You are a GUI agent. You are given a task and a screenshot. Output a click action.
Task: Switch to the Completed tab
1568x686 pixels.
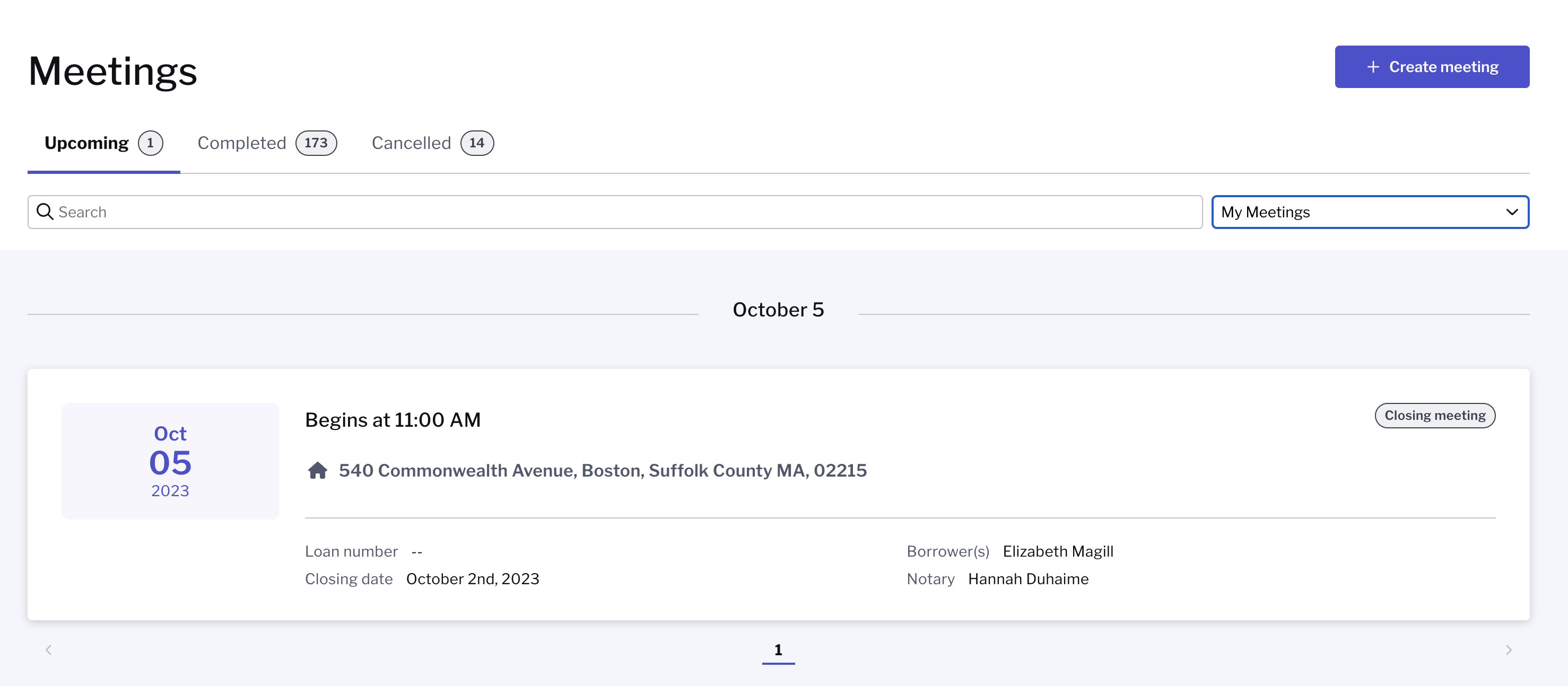click(x=267, y=144)
